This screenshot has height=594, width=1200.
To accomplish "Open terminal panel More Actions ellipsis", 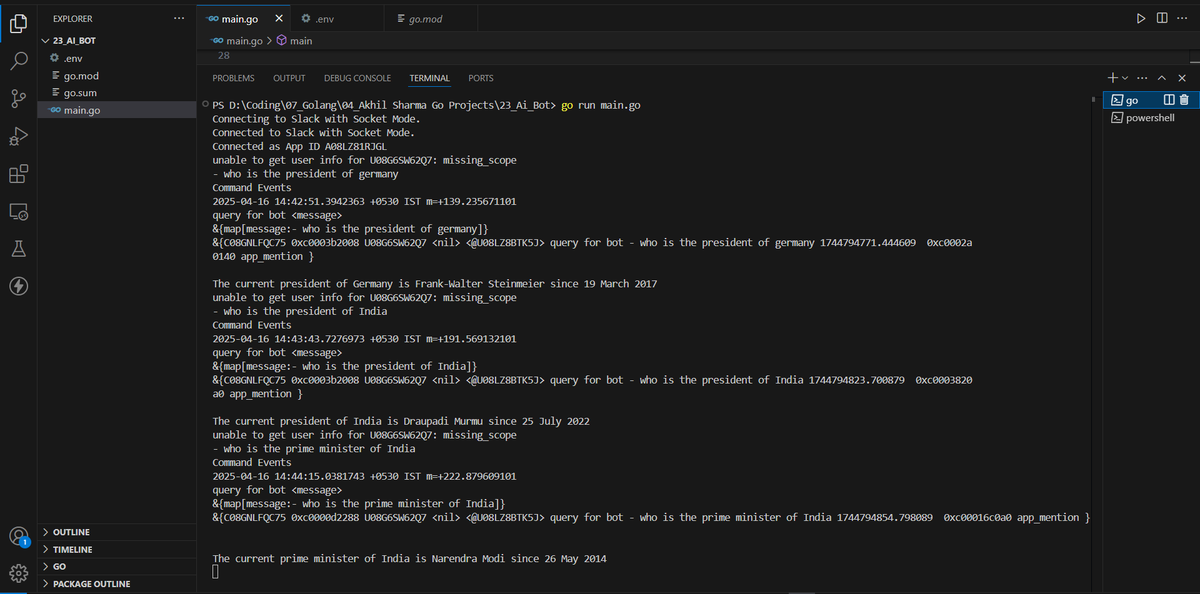I will tap(1143, 78).
